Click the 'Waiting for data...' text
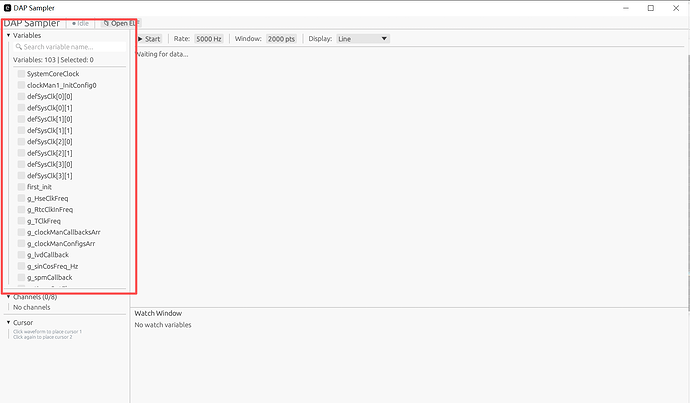The height and width of the screenshot is (403, 690). (161, 54)
